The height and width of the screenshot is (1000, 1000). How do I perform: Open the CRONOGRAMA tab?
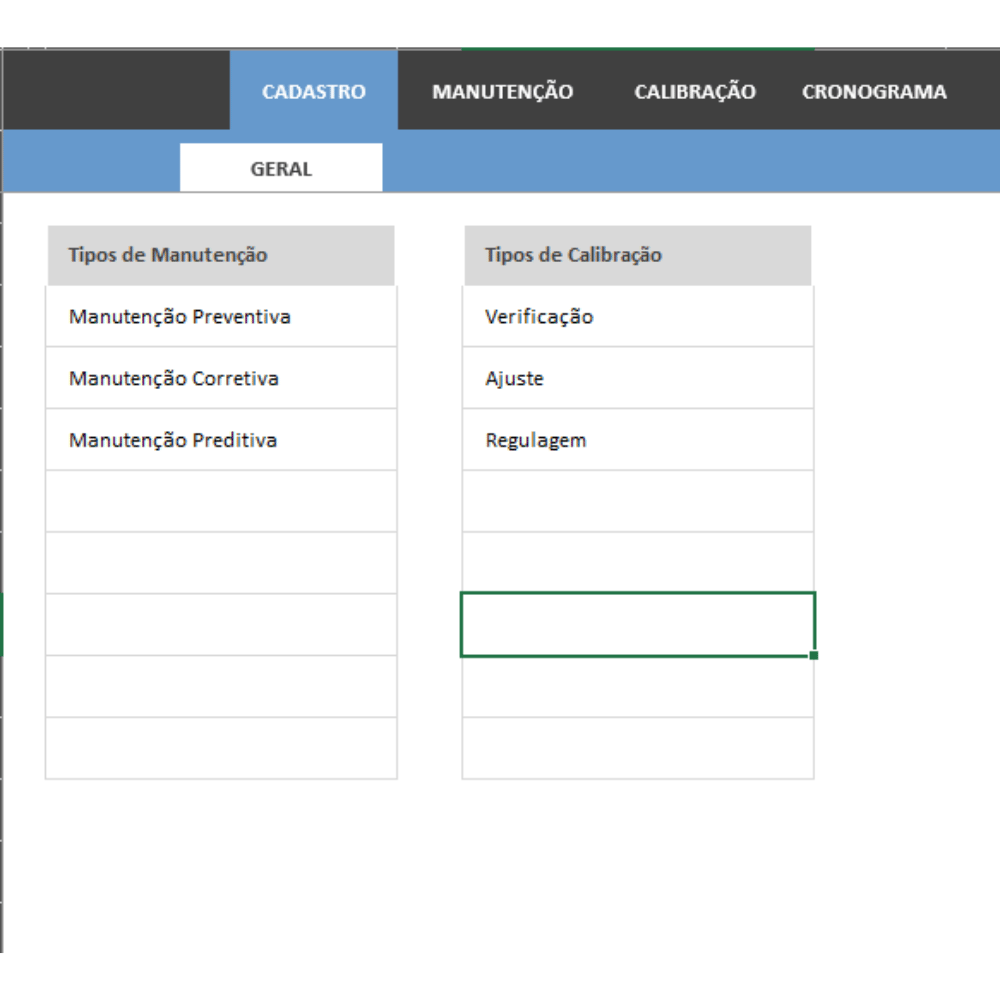point(874,92)
